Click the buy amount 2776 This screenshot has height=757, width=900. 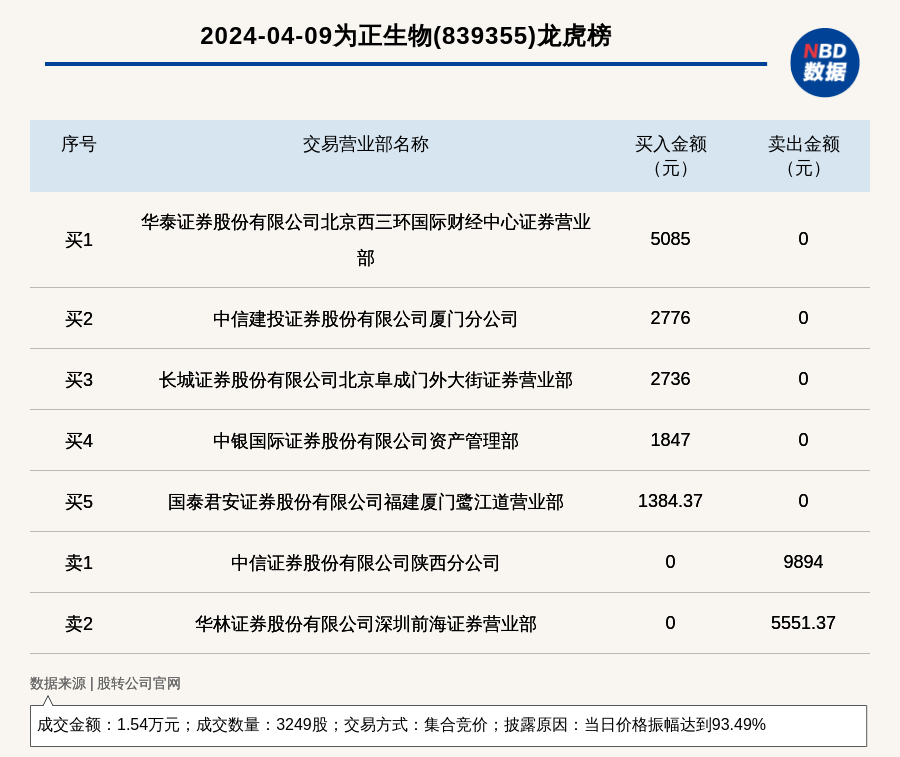point(670,318)
